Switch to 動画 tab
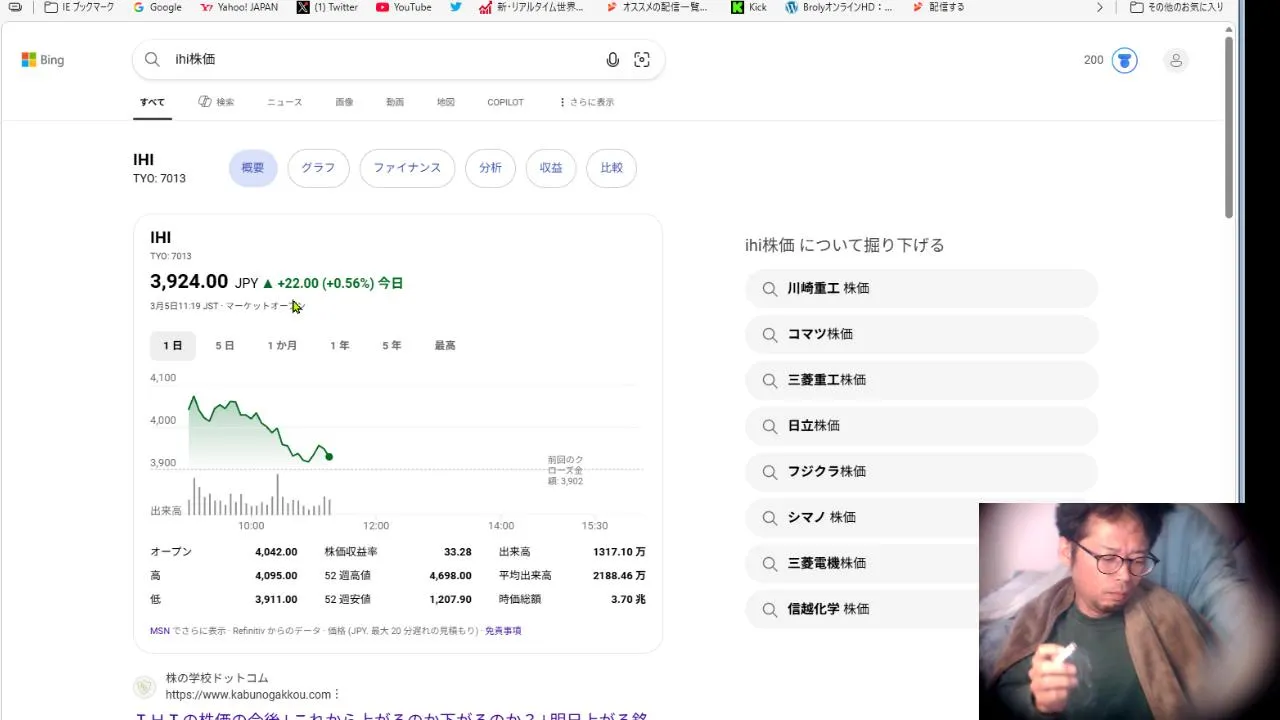This screenshot has width=1280, height=720. coord(395,102)
